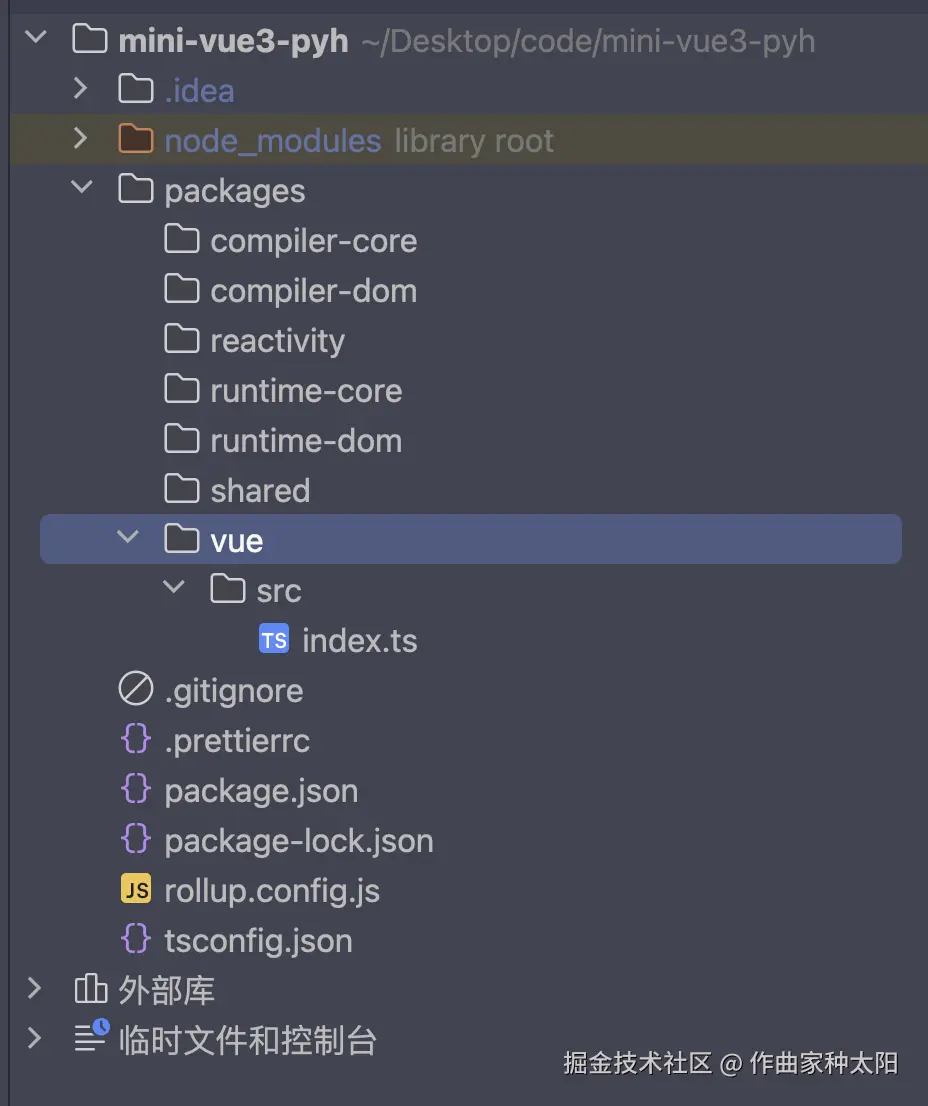
Task: Click the JS icon beside rollup.config.js
Action: pyautogui.click(x=135, y=890)
